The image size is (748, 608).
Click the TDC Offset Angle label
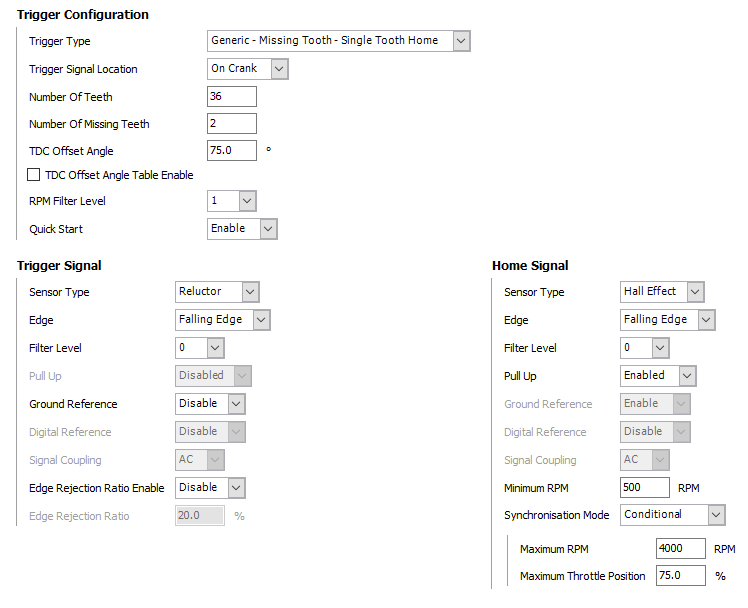(x=71, y=151)
